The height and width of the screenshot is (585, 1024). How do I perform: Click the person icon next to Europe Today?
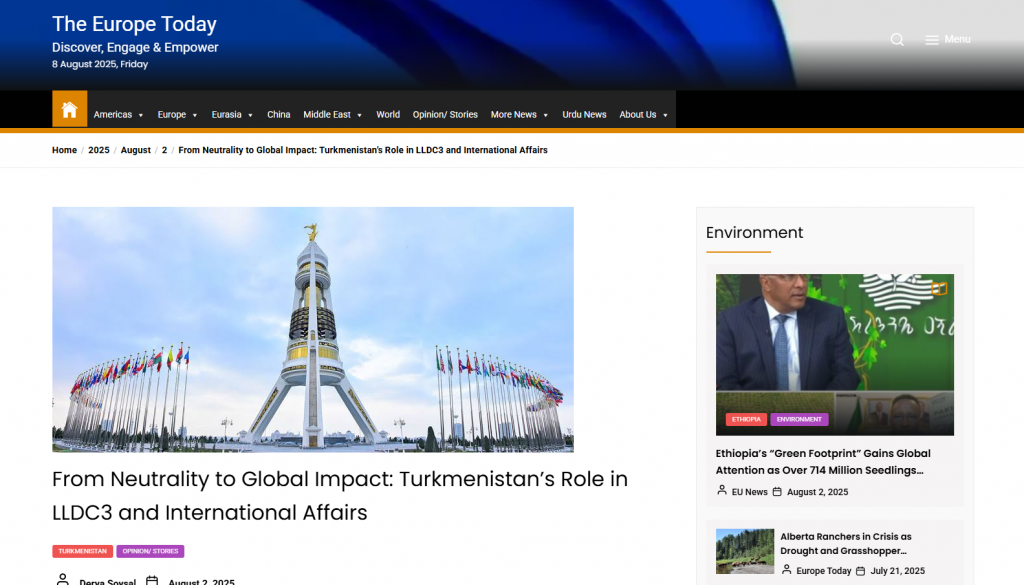point(788,570)
